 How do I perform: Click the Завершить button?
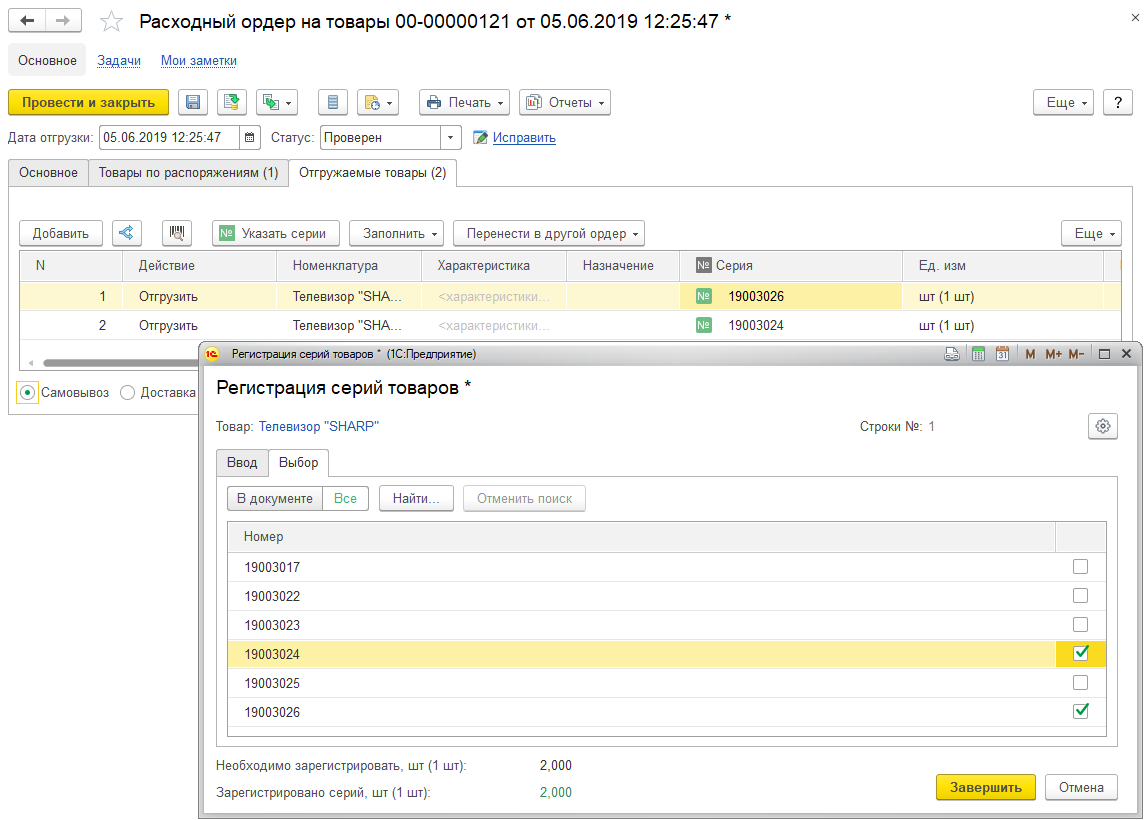[x=985, y=787]
